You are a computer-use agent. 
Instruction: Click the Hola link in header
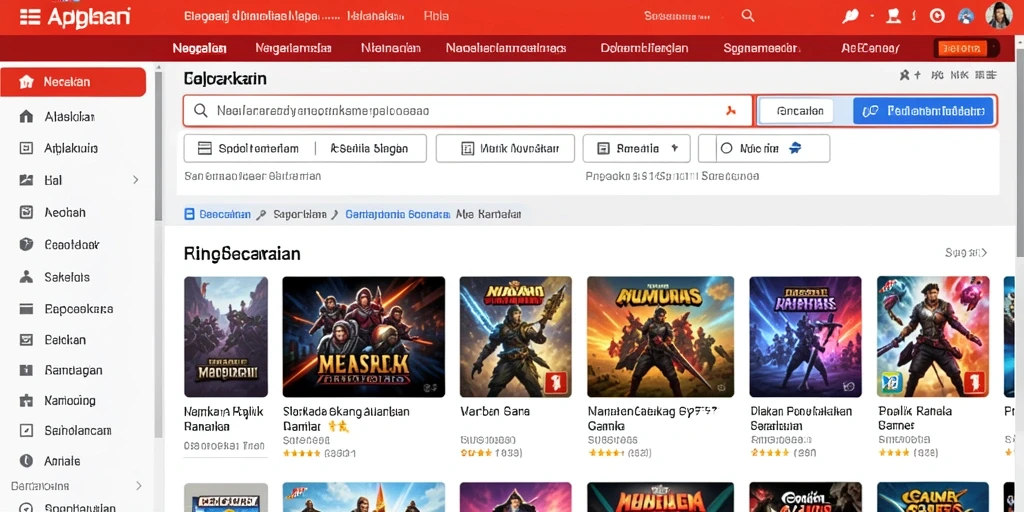[436, 16]
